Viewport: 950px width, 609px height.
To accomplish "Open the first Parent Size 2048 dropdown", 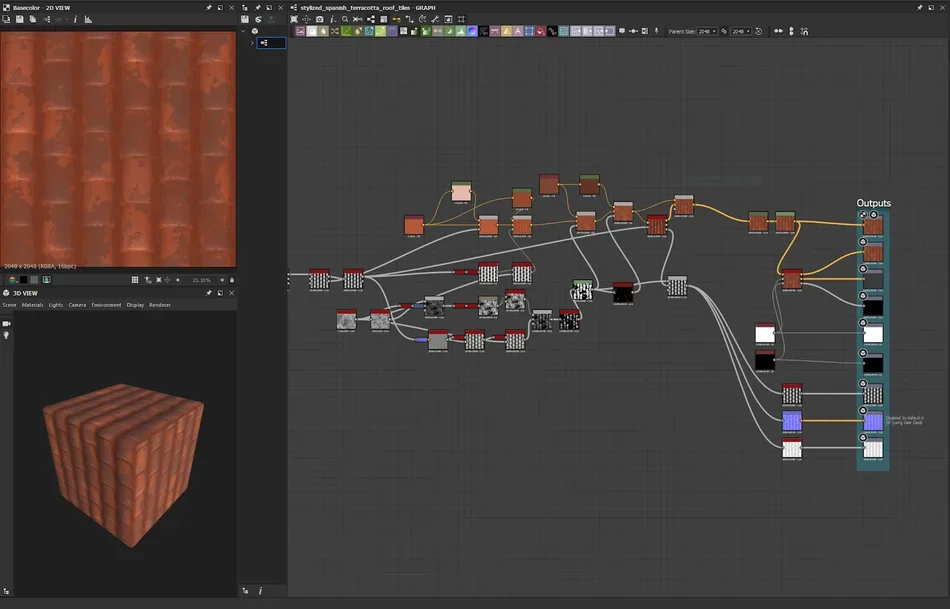I will (707, 31).
